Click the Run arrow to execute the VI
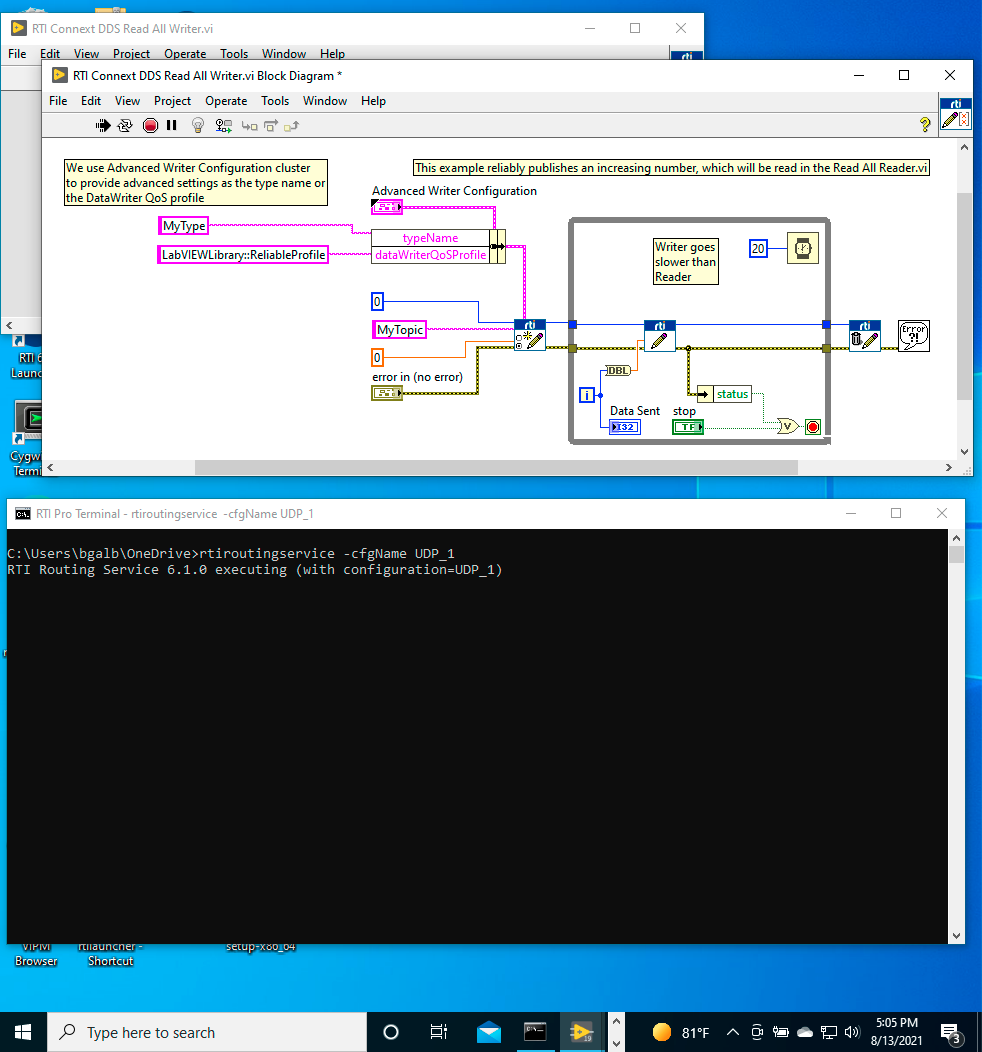The height and width of the screenshot is (1052, 982). point(103,125)
